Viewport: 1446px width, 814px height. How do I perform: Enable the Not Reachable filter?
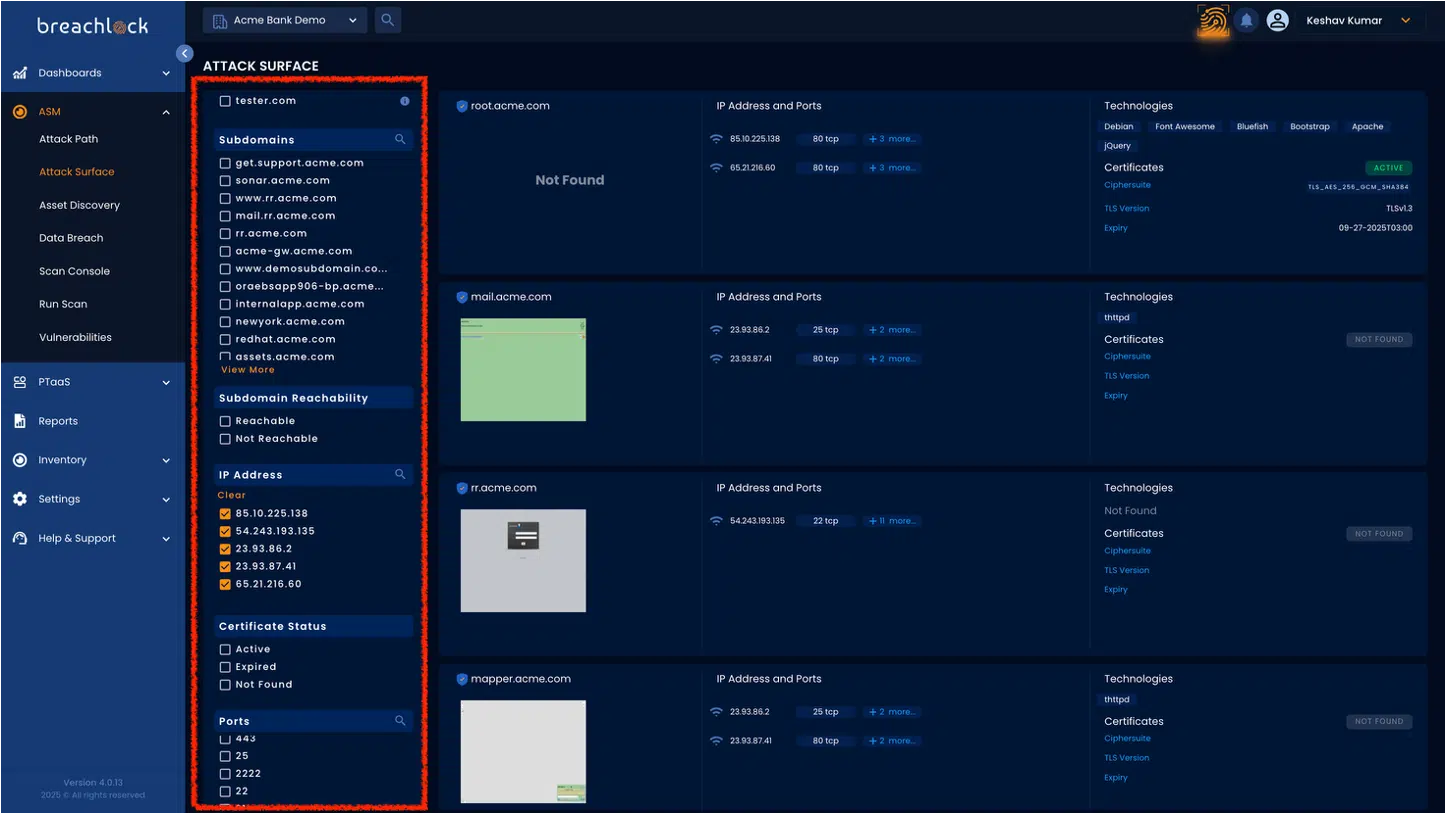pyautogui.click(x=225, y=439)
